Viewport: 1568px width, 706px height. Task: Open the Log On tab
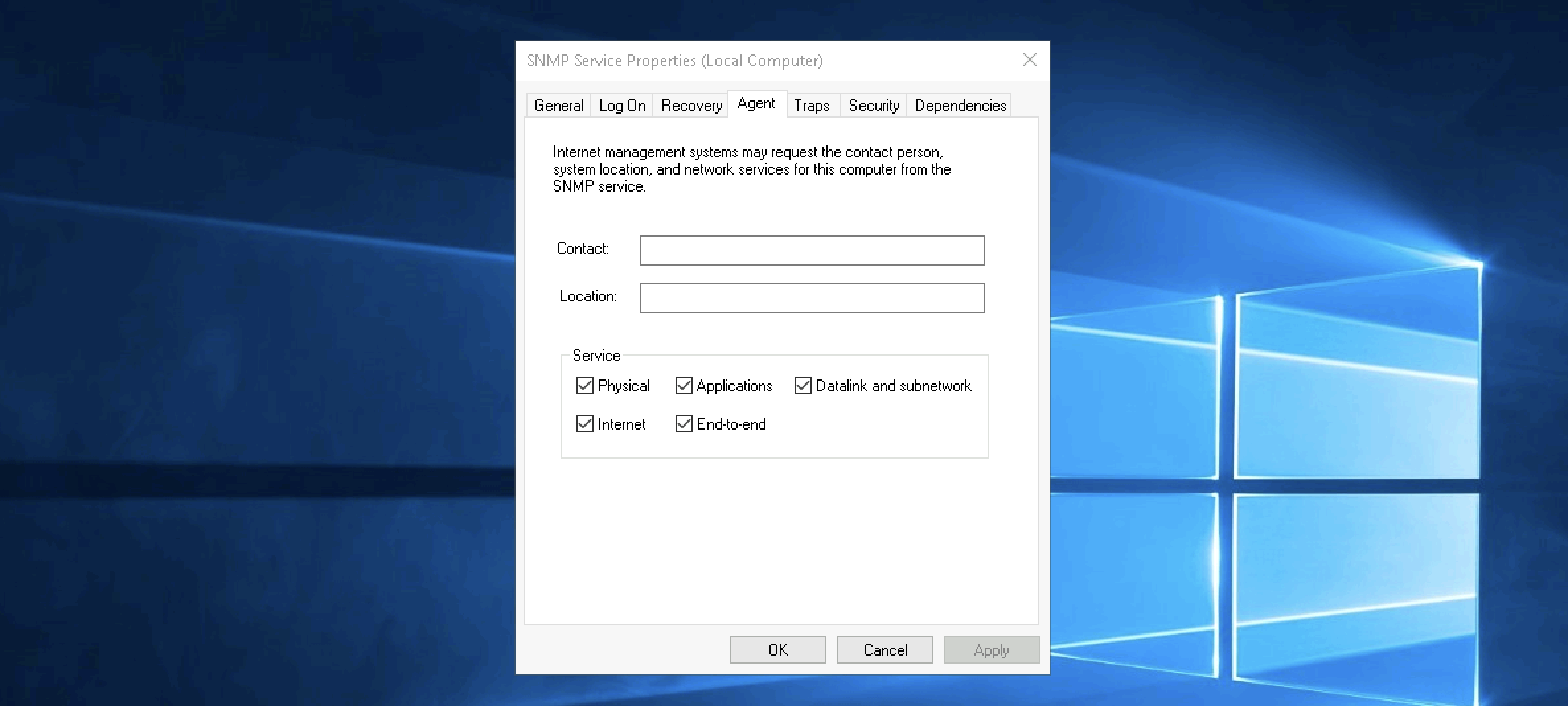(x=621, y=106)
